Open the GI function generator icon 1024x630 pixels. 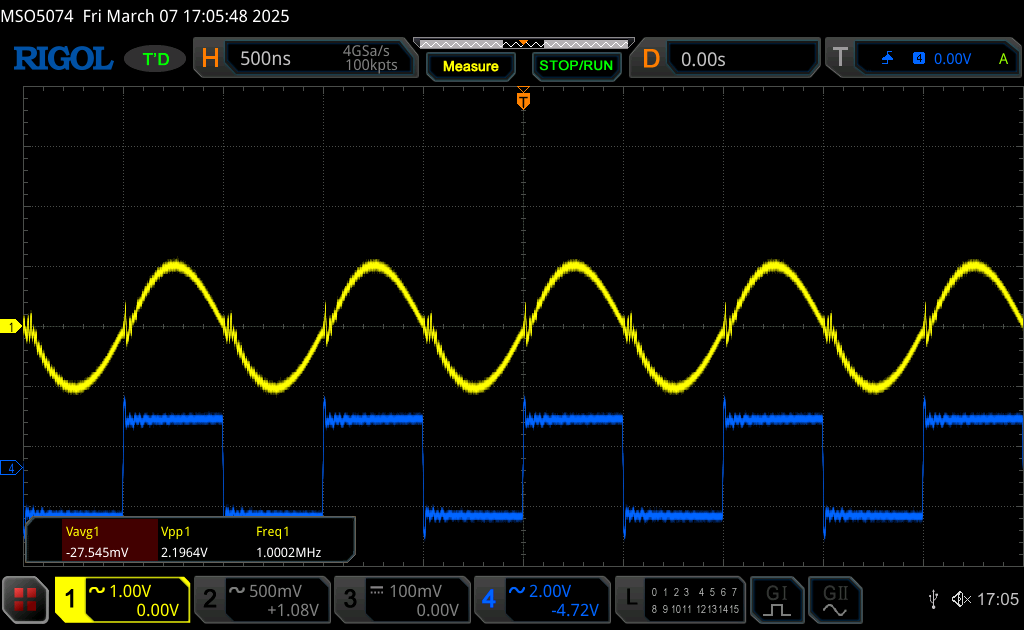tap(777, 599)
